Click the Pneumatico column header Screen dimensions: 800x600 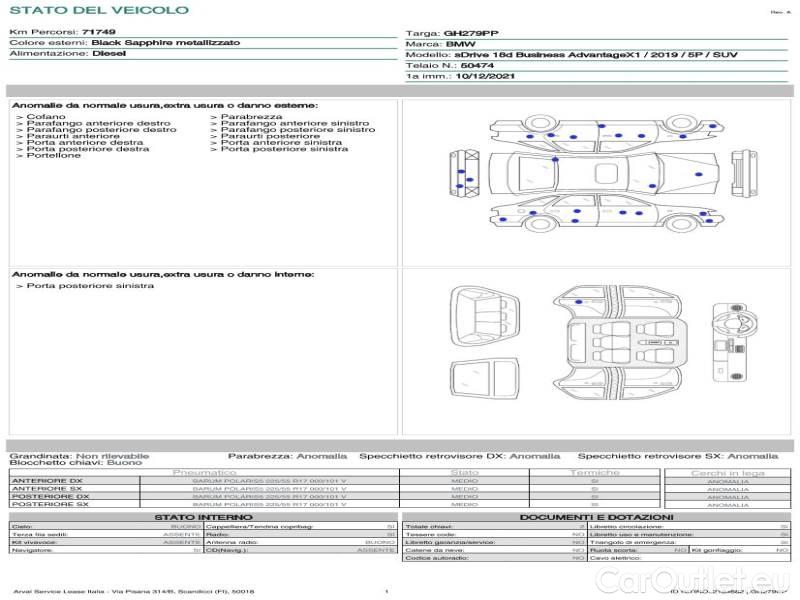(205, 472)
